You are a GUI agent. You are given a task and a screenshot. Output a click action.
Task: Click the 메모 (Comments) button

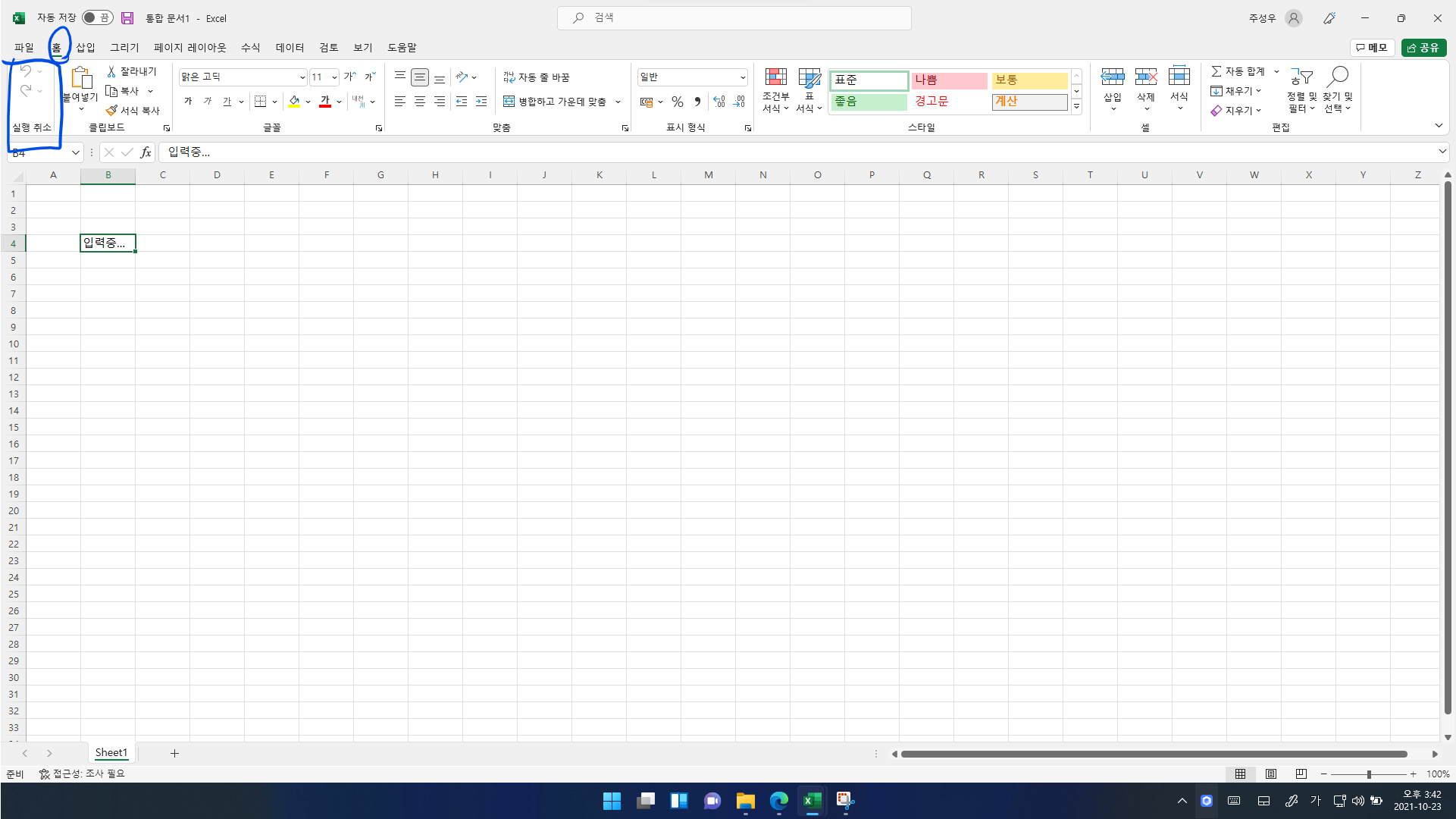click(1372, 48)
